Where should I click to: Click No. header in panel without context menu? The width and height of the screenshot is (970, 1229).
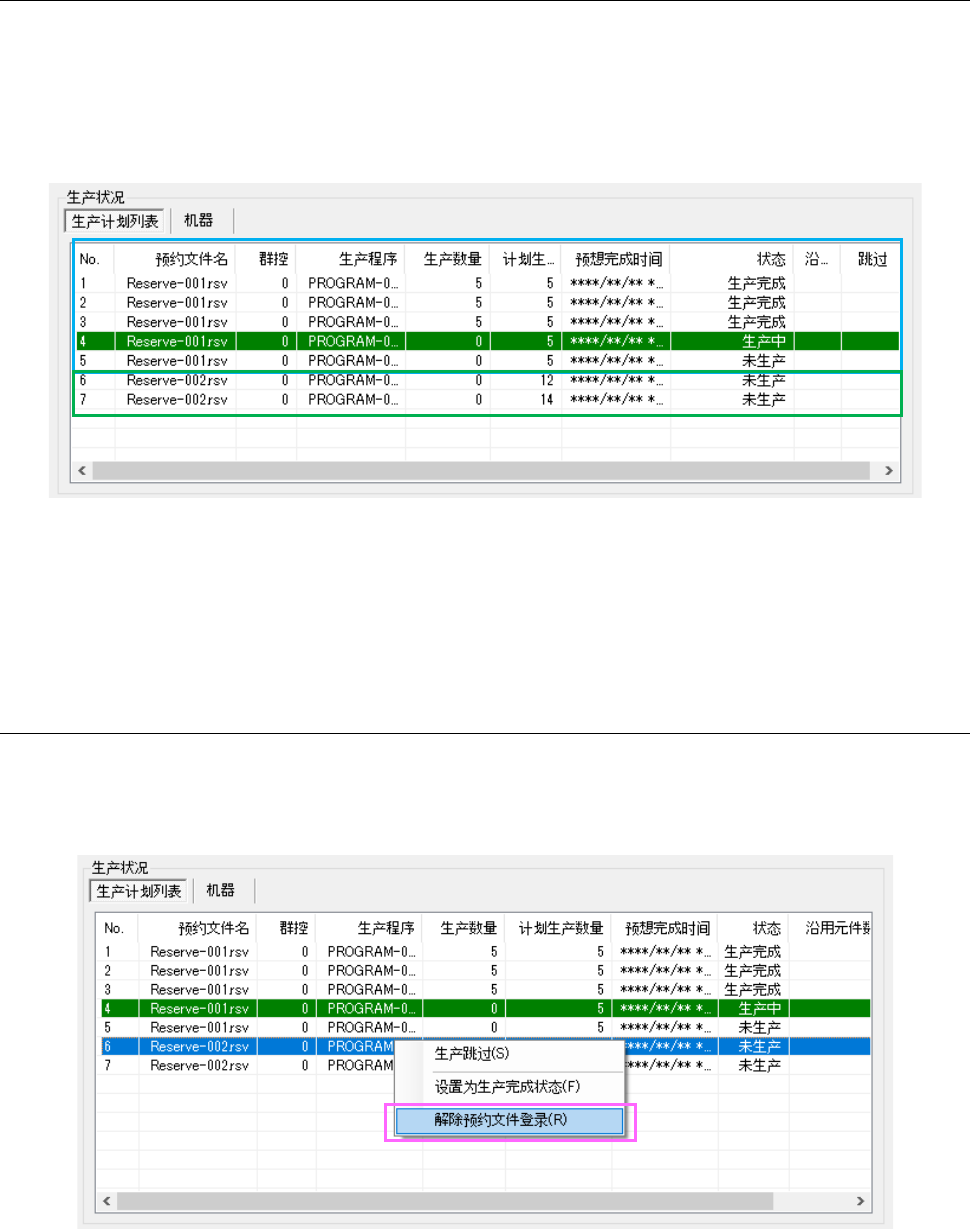click(x=95, y=258)
